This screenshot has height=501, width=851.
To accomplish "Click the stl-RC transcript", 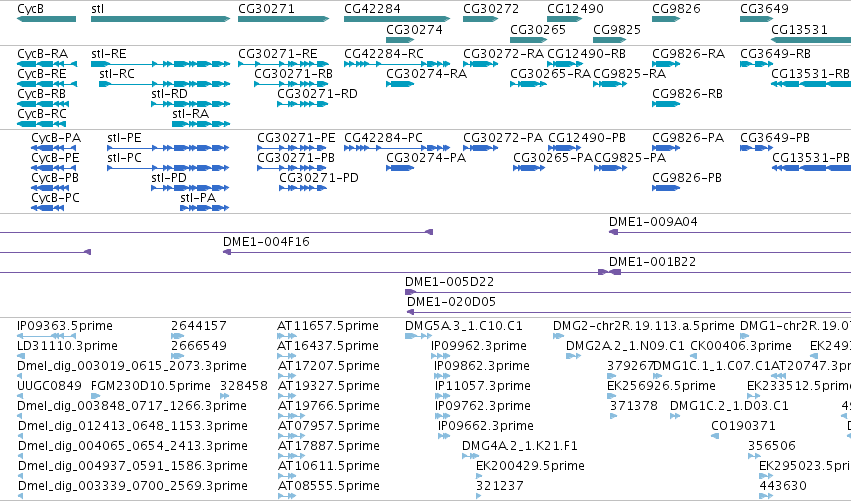I will tap(165, 84).
